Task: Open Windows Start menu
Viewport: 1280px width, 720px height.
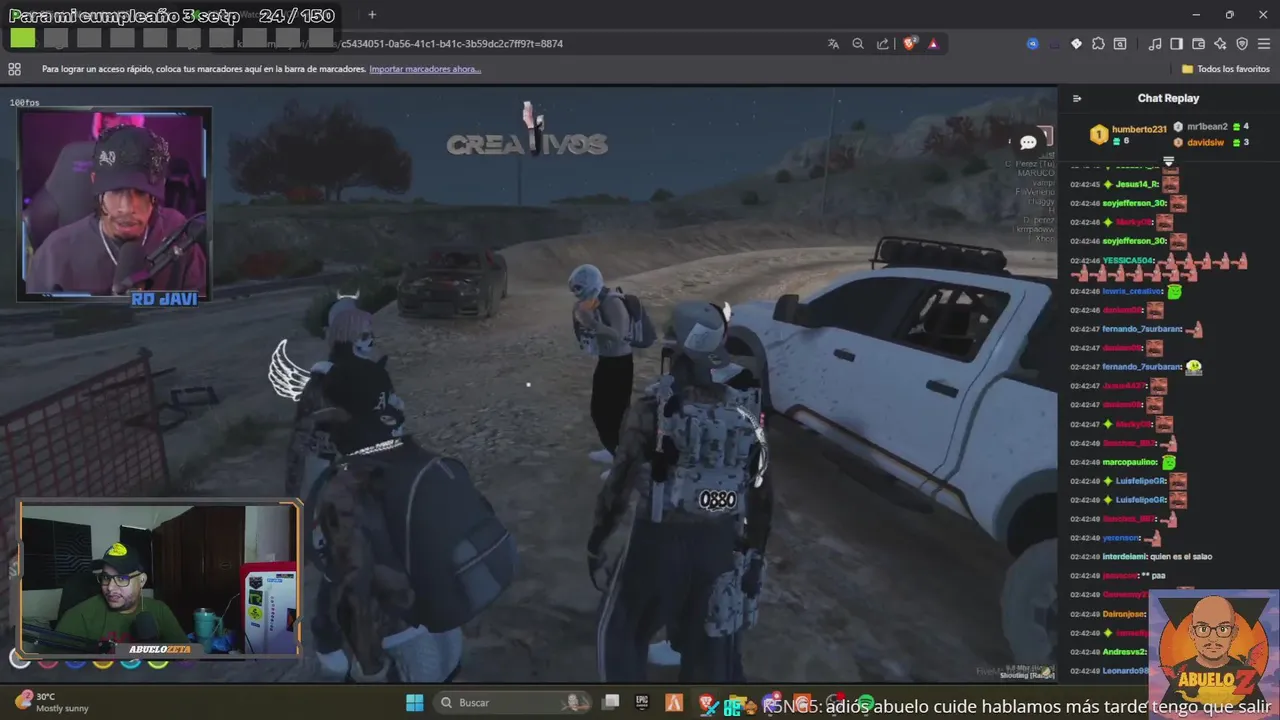Action: click(414, 703)
